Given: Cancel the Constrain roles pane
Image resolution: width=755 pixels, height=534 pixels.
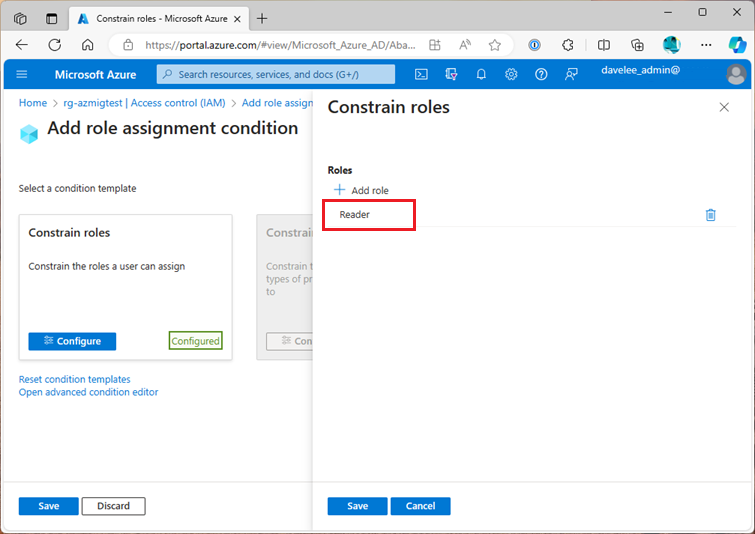Looking at the screenshot, I should coord(420,506).
